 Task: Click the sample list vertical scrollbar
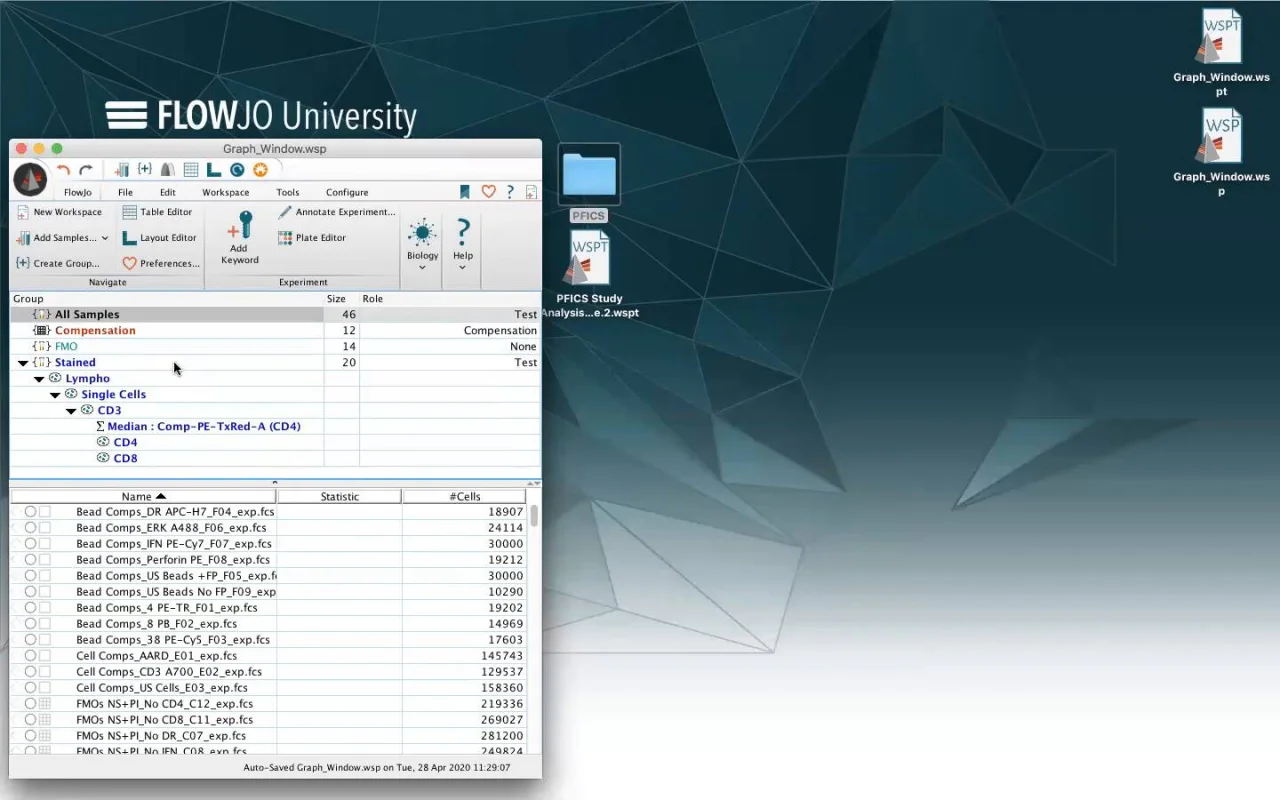(x=534, y=516)
